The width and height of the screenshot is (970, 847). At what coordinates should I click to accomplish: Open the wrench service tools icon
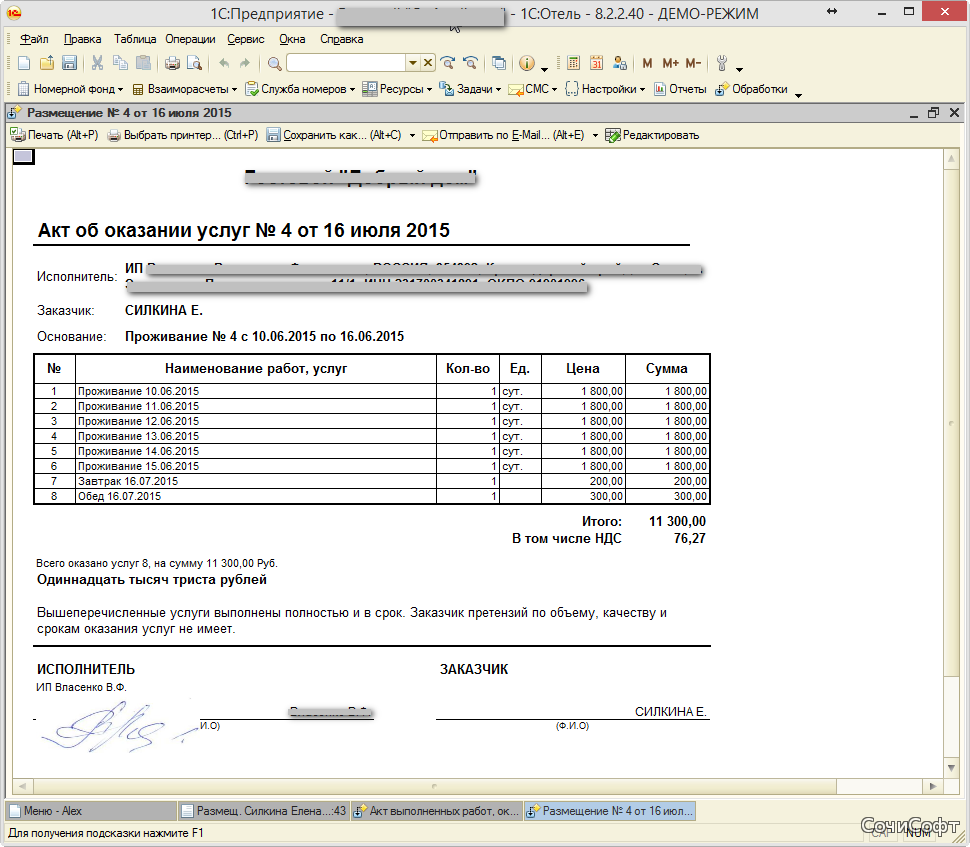(721, 63)
